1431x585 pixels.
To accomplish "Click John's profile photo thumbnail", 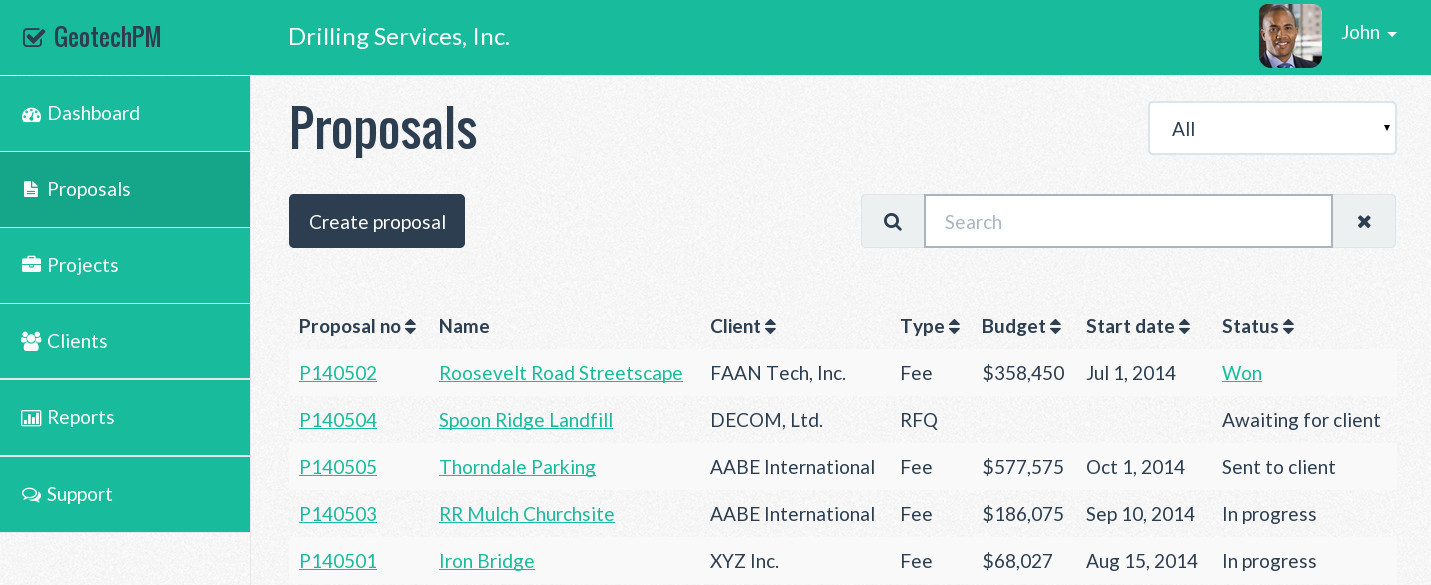I will [x=1290, y=36].
